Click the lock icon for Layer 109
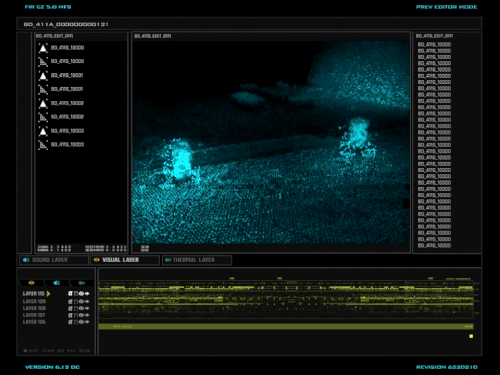This screenshot has width=500, height=375. tap(70, 301)
